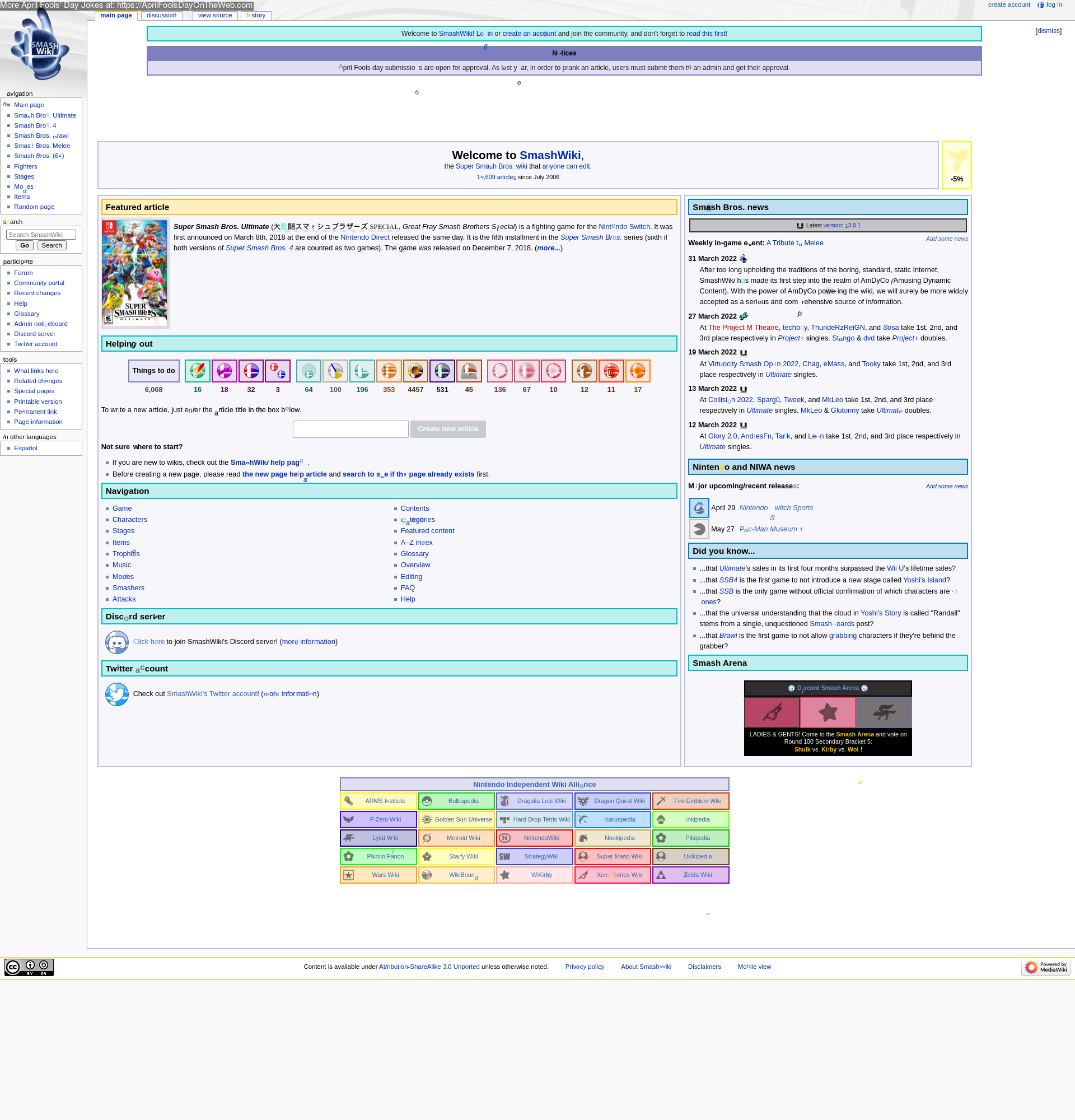The image size is (1075, 1120).
Task: Open the icon above count 67
Action: coord(527,371)
